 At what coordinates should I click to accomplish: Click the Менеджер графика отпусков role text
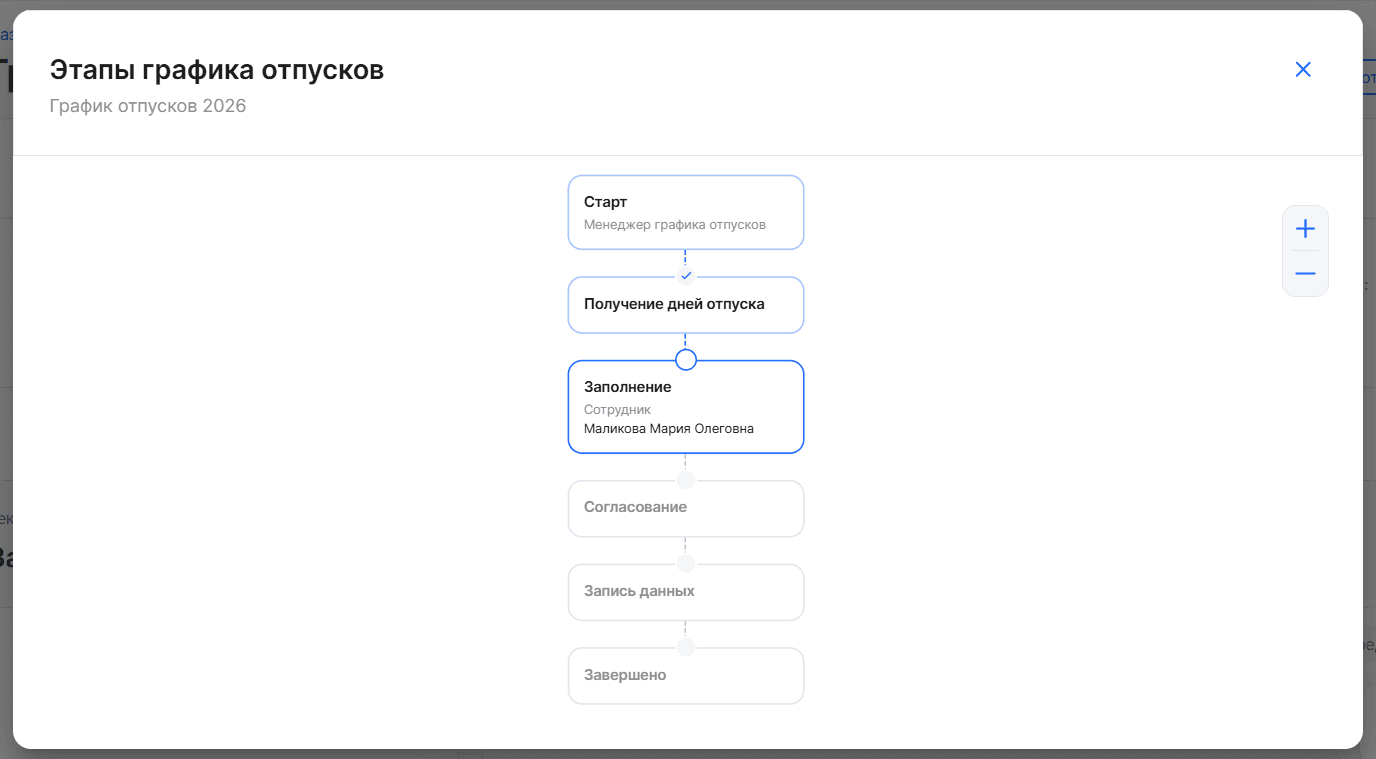tap(675, 225)
